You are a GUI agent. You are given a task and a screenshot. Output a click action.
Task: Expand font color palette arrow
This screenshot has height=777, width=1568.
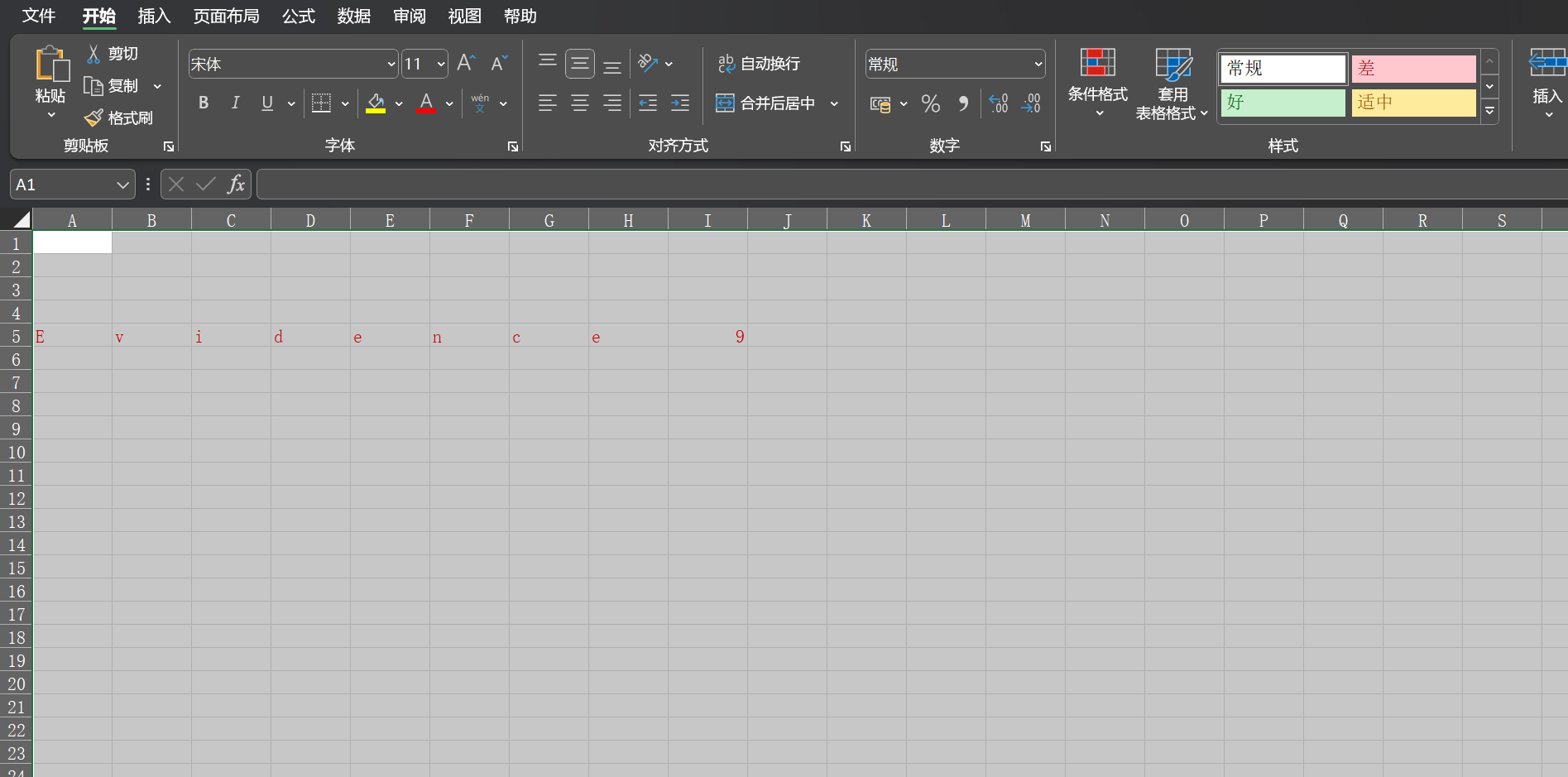(x=449, y=104)
